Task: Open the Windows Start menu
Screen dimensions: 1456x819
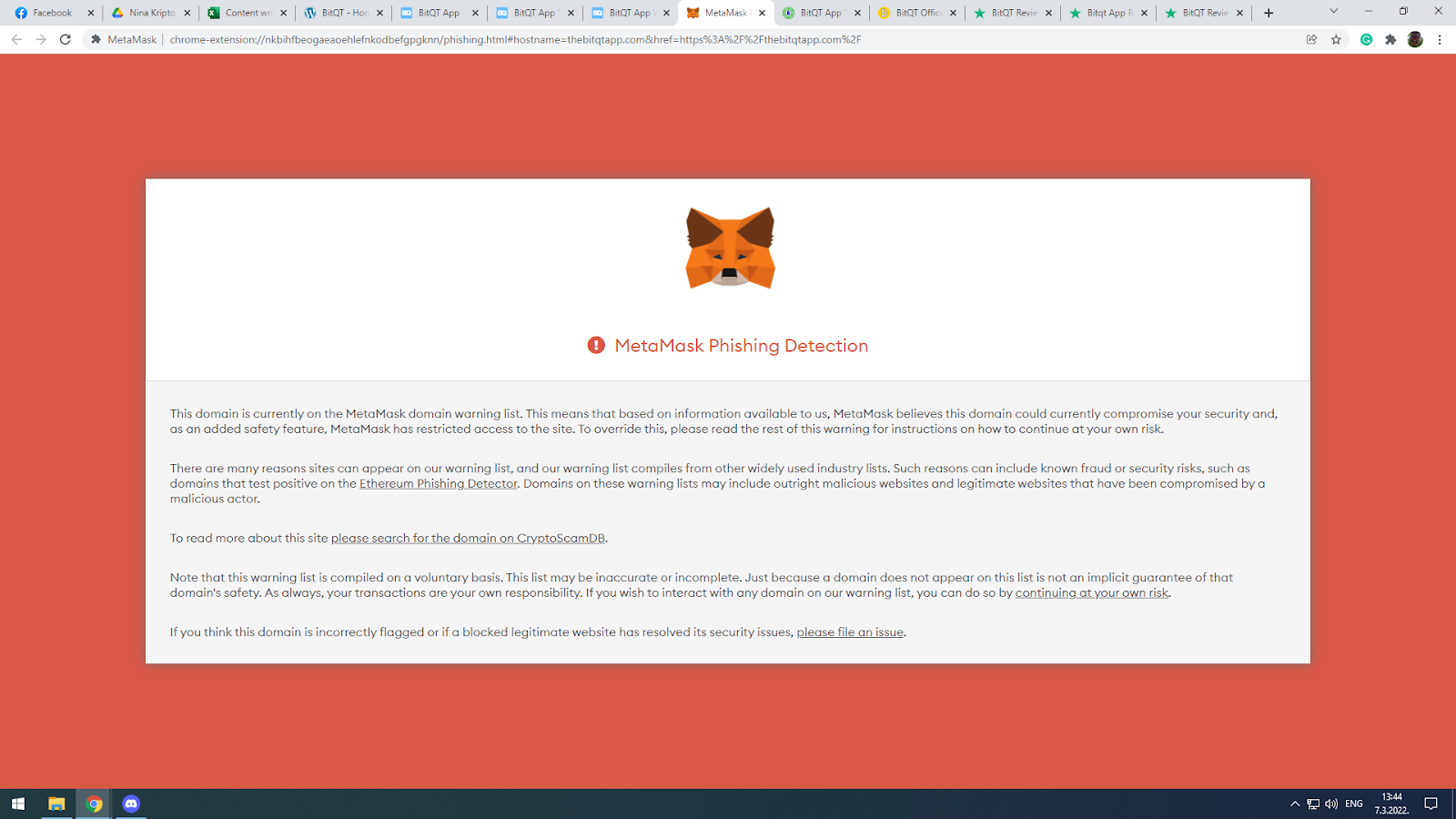Action: click(18, 804)
